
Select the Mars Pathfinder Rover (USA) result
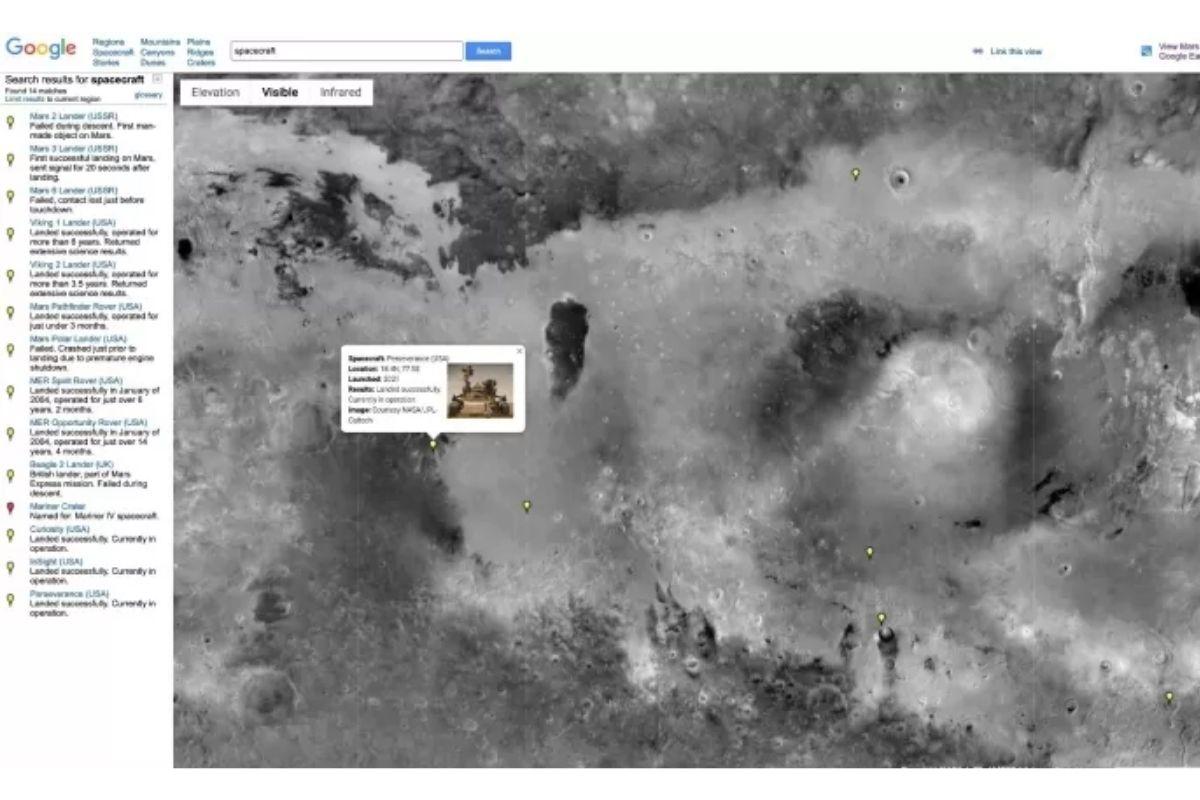pyautogui.click(x=85, y=306)
